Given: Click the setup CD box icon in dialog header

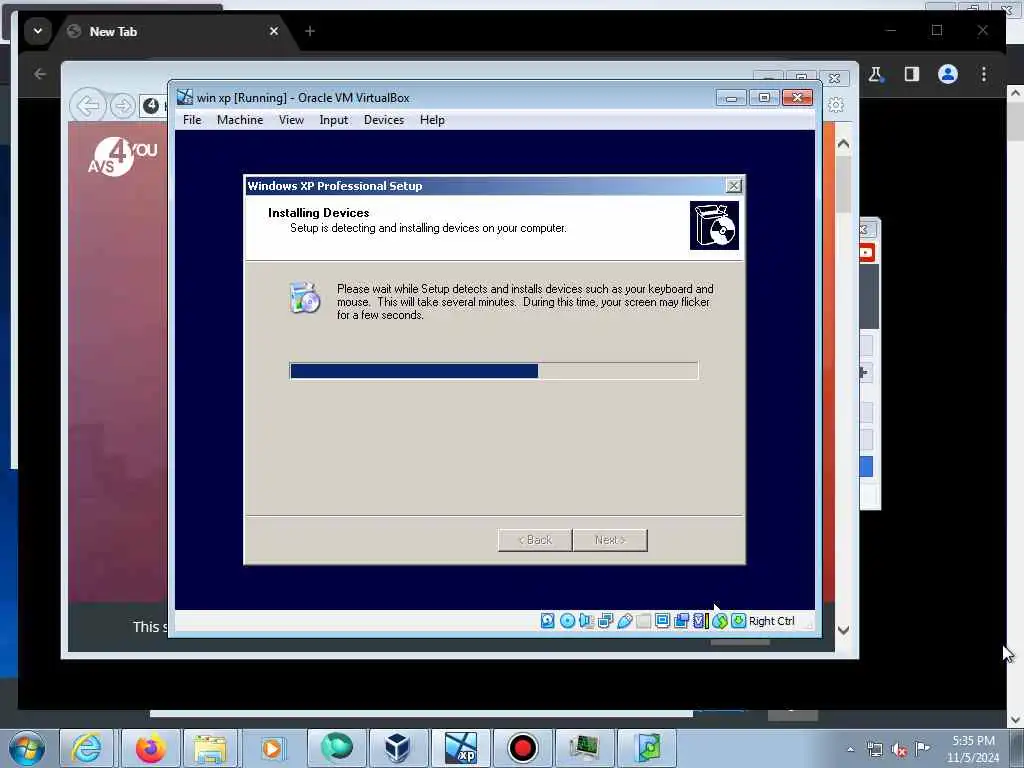Looking at the screenshot, I should (714, 225).
